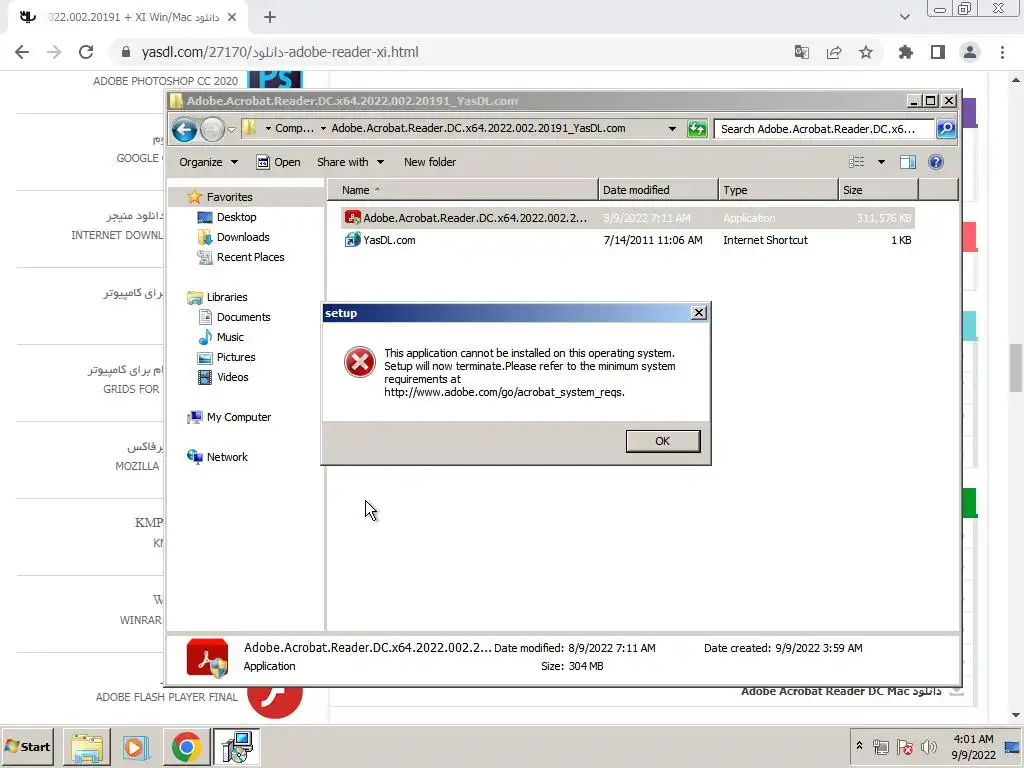Viewport: 1024px width, 768px height.
Task: Select the YasDL.com internet shortcut
Action: pyautogui.click(x=628, y=240)
